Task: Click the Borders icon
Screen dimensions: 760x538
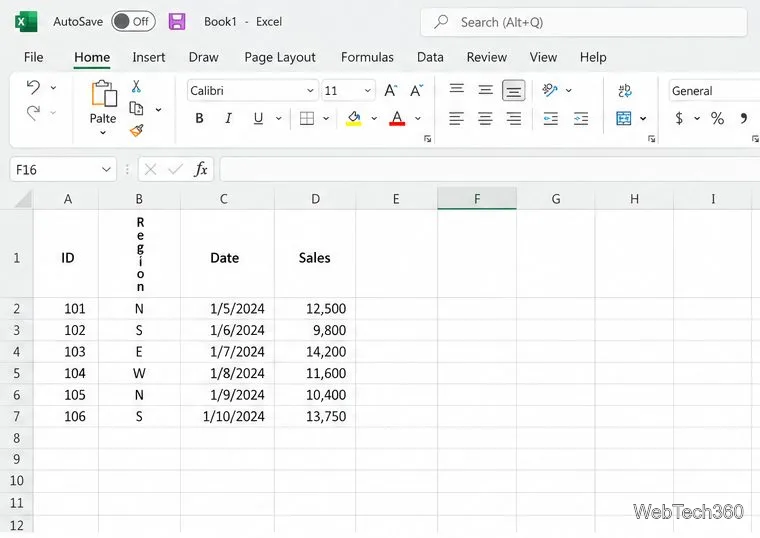Action: (x=307, y=118)
